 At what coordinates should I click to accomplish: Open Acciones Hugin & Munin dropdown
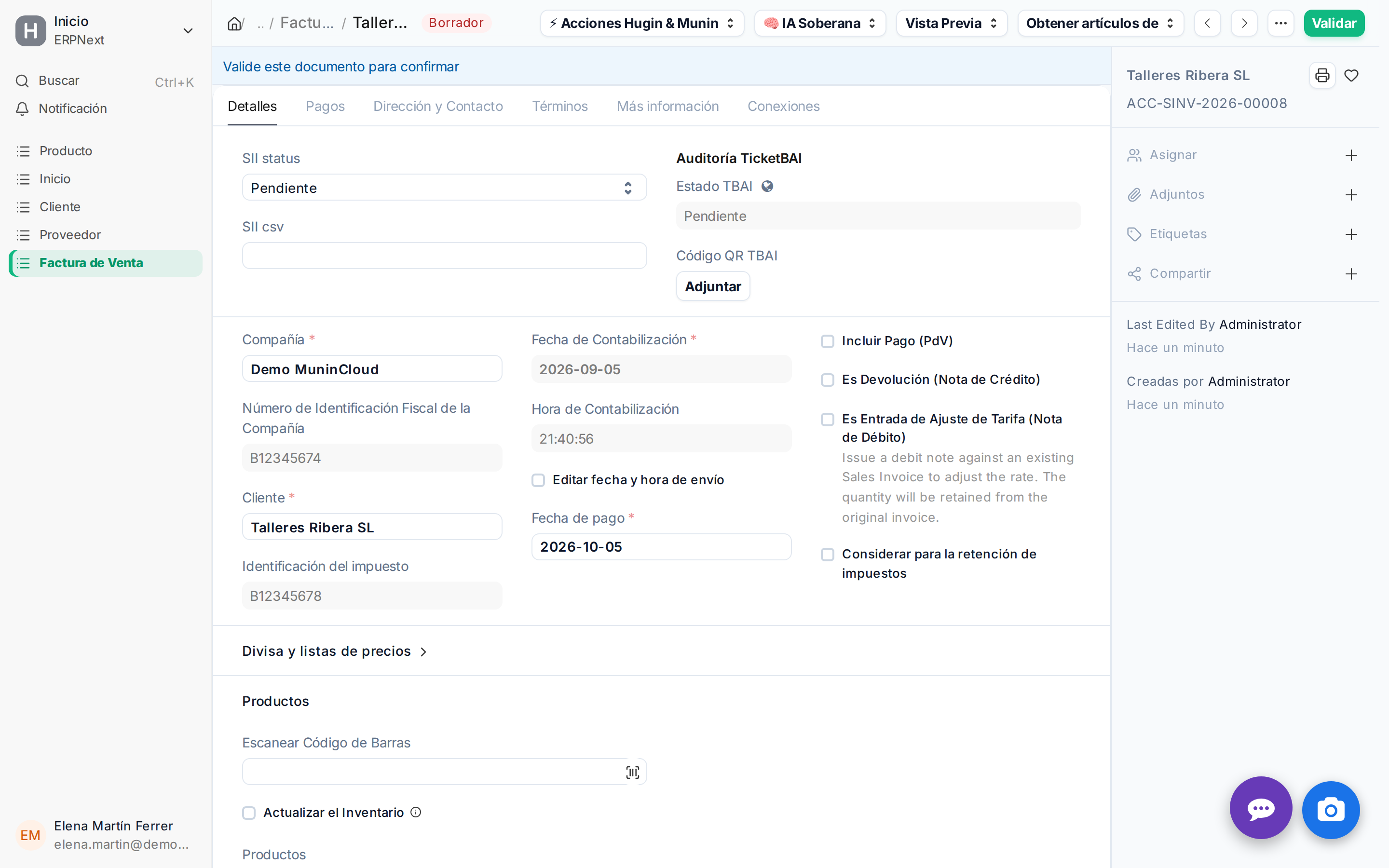point(642,24)
